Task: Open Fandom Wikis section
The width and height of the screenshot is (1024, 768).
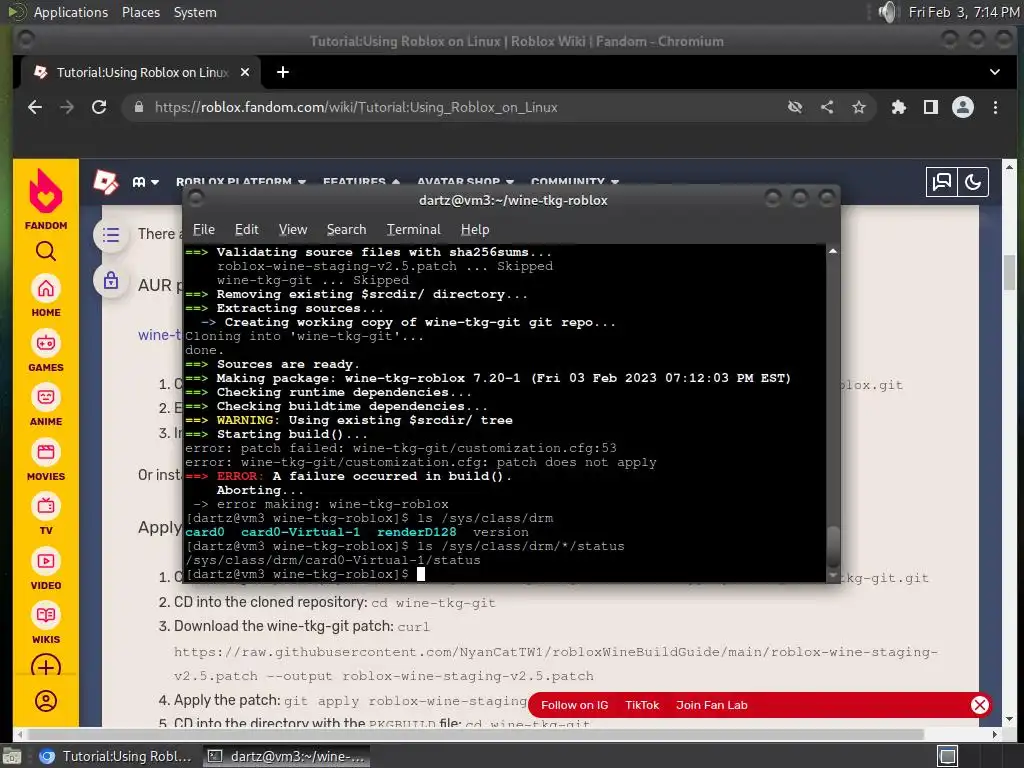Action: click(46, 623)
